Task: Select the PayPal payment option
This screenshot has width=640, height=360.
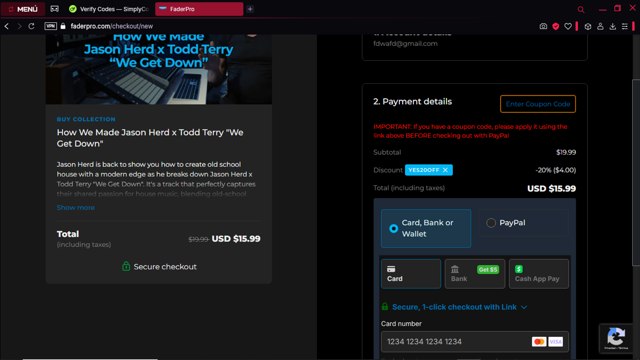Action: tap(523, 223)
